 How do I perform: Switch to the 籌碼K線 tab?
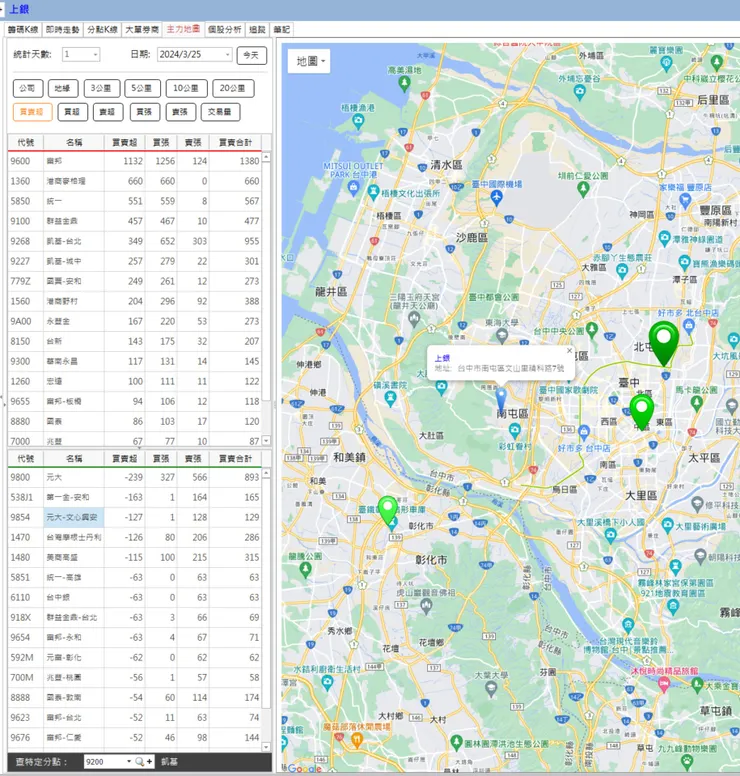pyautogui.click(x=23, y=30)
